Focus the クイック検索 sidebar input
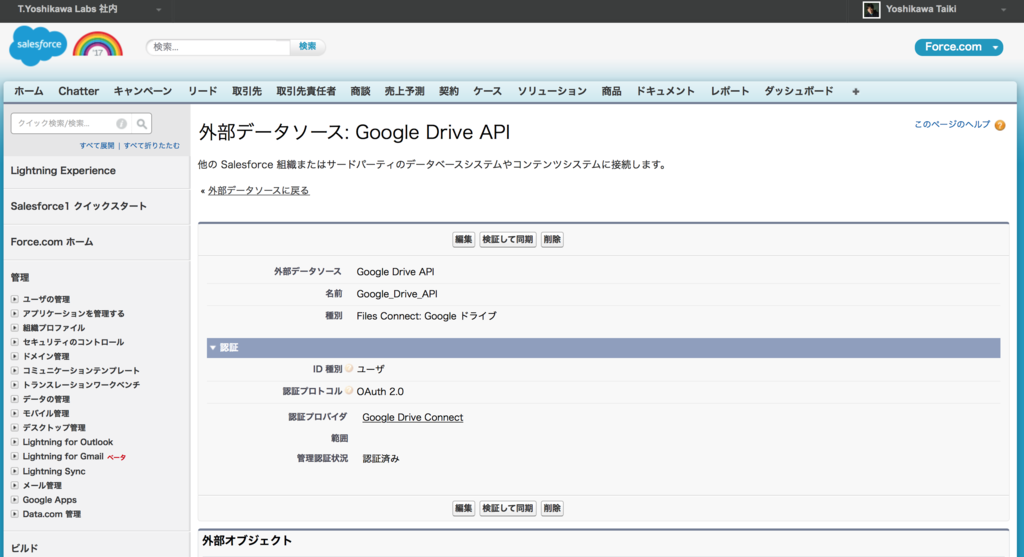The height and width of the screenshot is (557, 1024). tap(72, 123)
